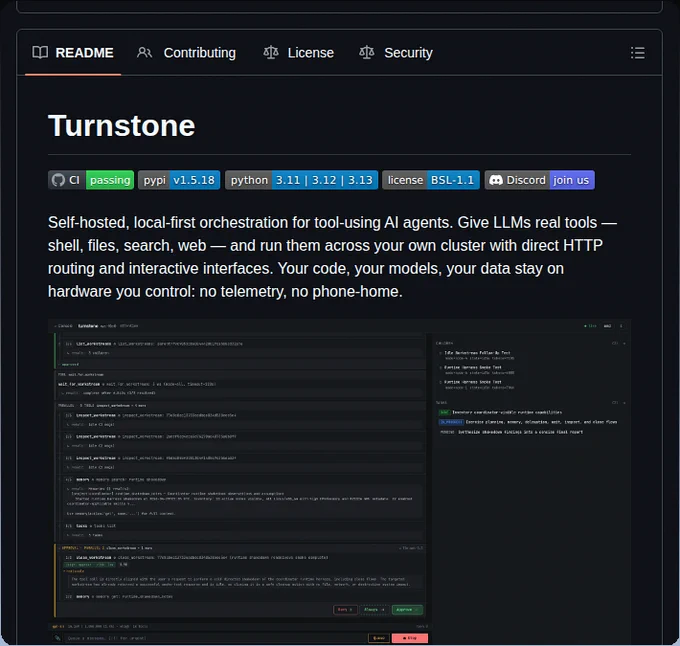The height and width of the screenshot is (646, 680).
Task: Open the CI passing badge
Action: pyautogui.click(x=91, y=180)
